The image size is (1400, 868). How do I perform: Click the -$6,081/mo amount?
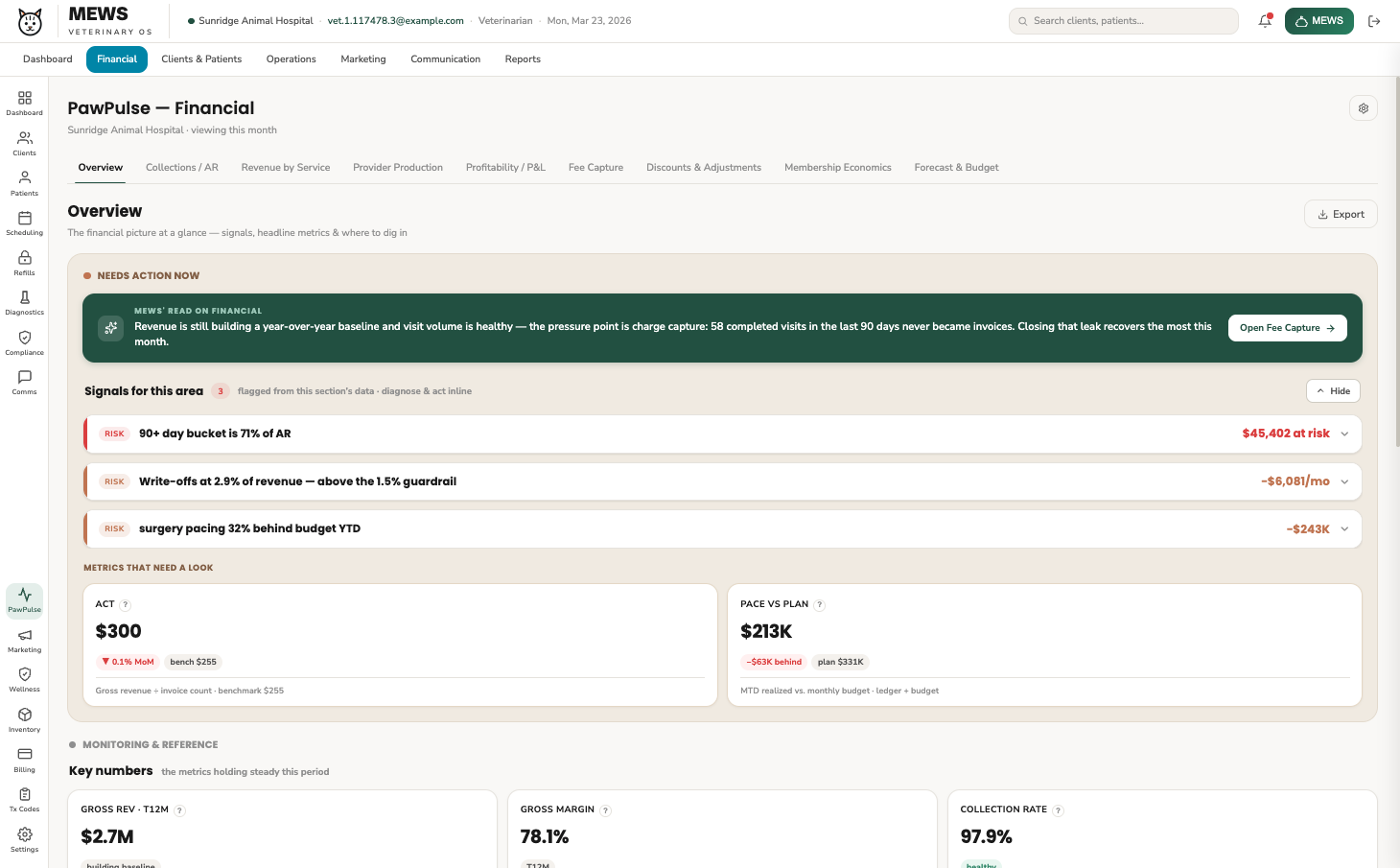(1295, 481)
